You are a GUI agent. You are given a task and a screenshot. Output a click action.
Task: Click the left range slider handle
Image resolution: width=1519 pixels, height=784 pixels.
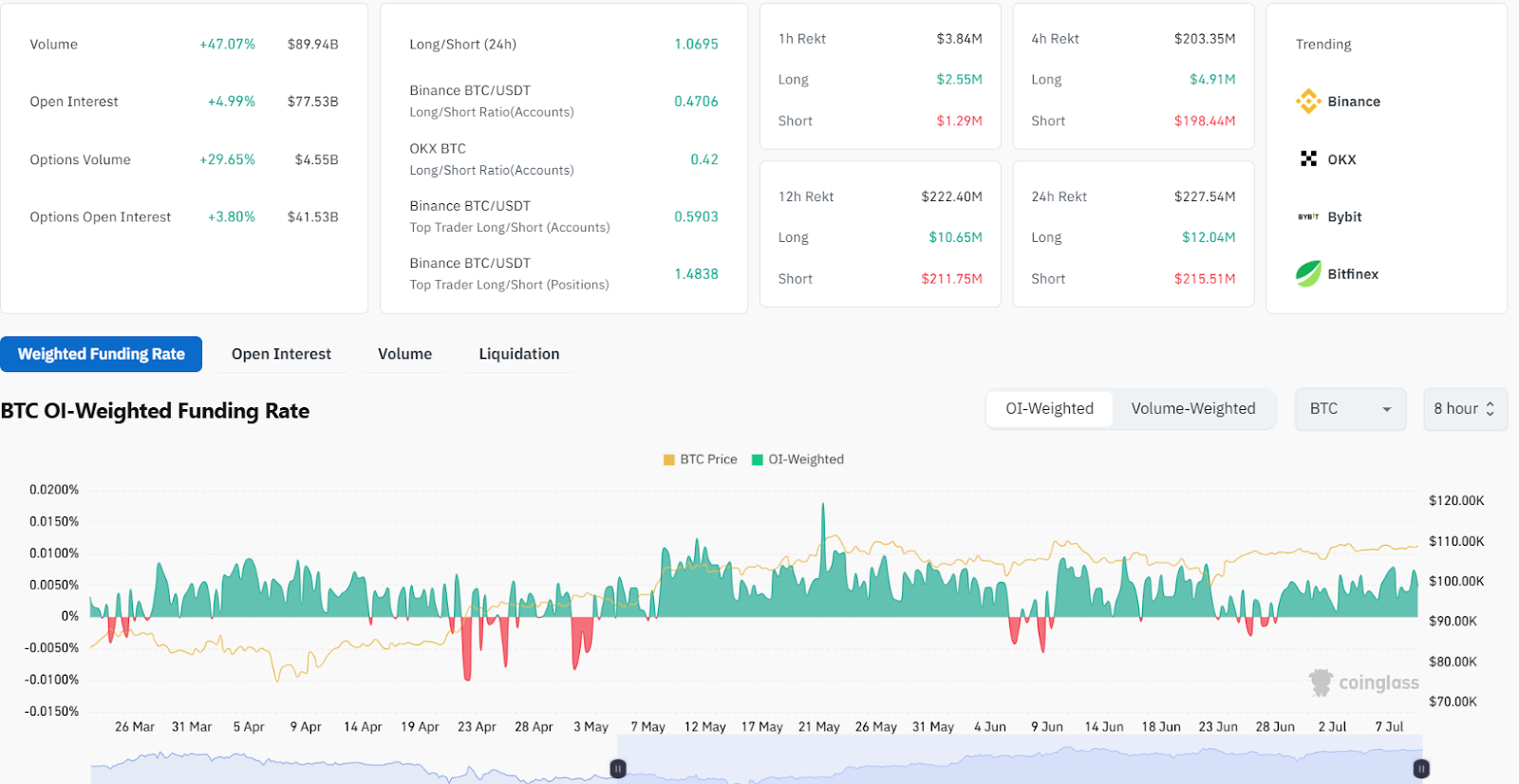618,769
